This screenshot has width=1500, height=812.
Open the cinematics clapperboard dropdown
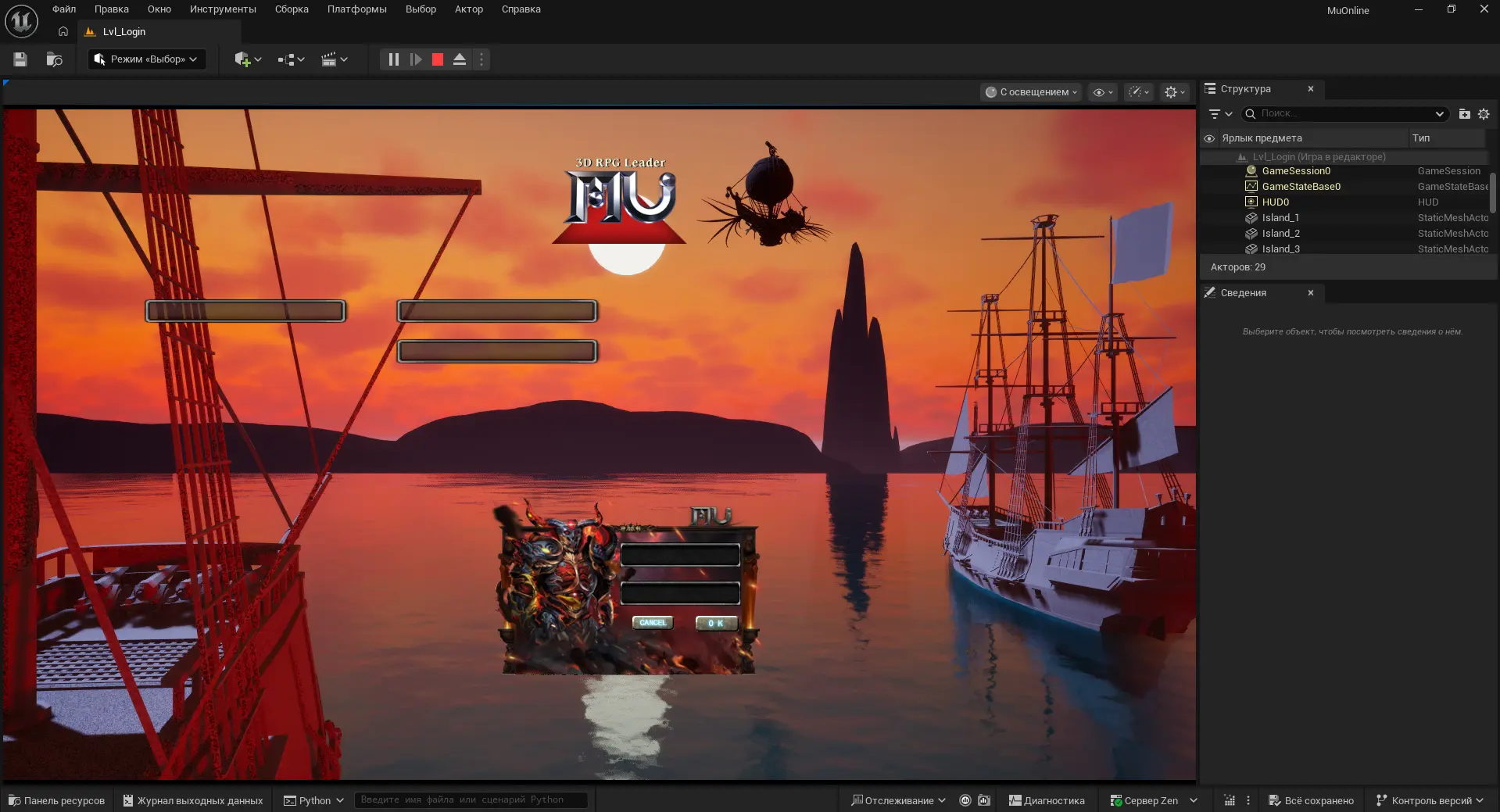334,59
